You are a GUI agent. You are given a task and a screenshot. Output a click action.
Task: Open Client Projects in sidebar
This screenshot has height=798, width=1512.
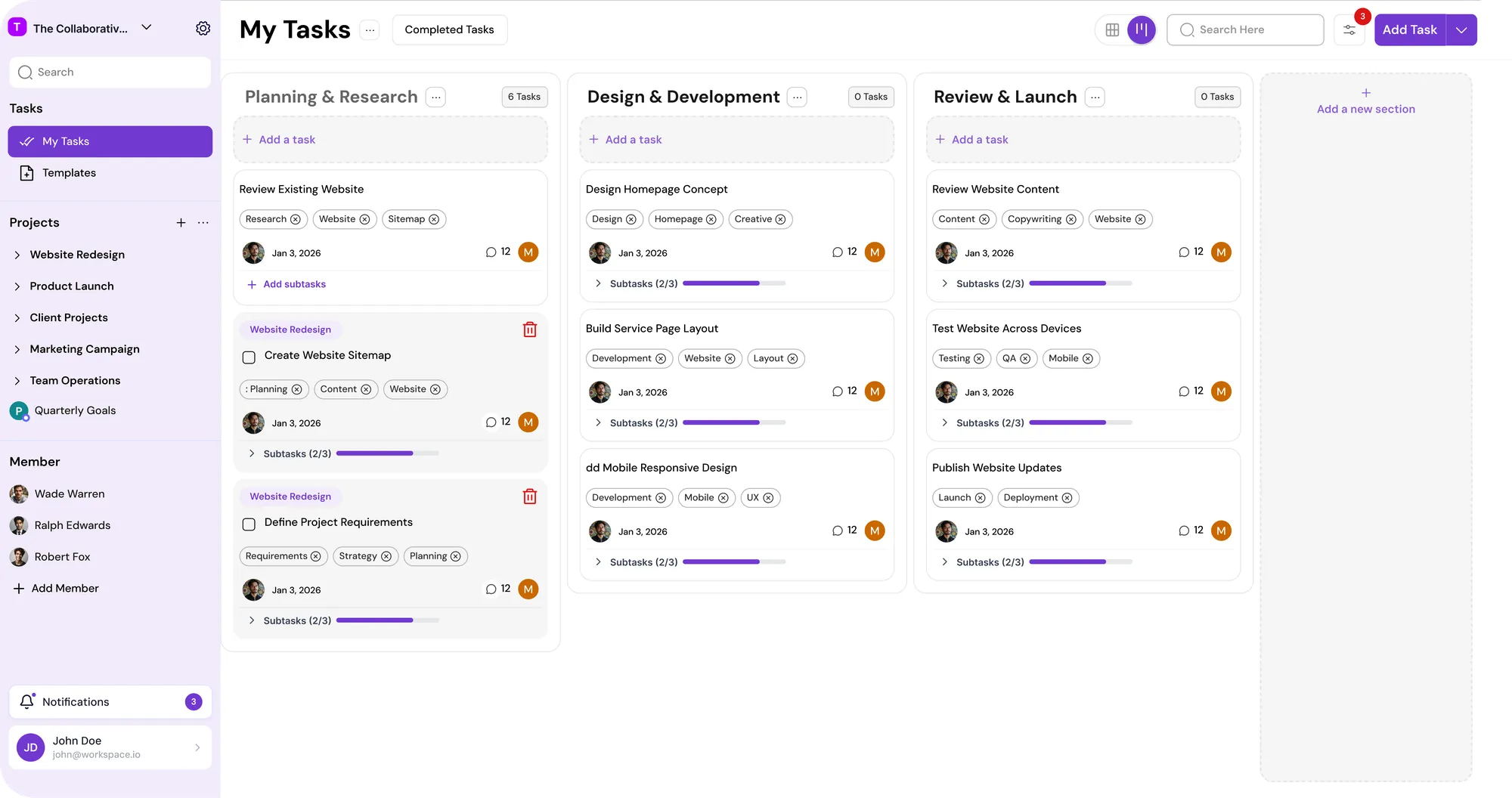(69, 317)
